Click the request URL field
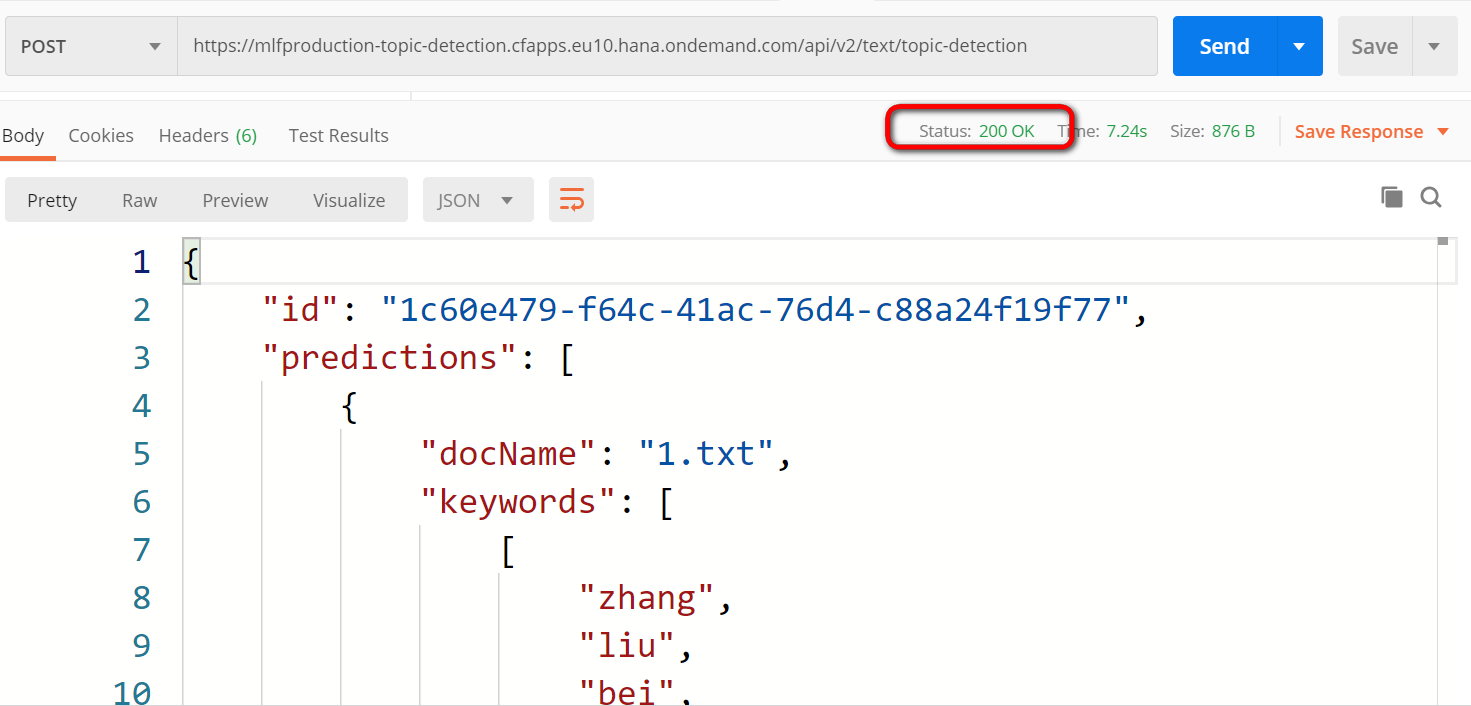Viewport: 1471px width, 706px height. [x=667, y=46]
